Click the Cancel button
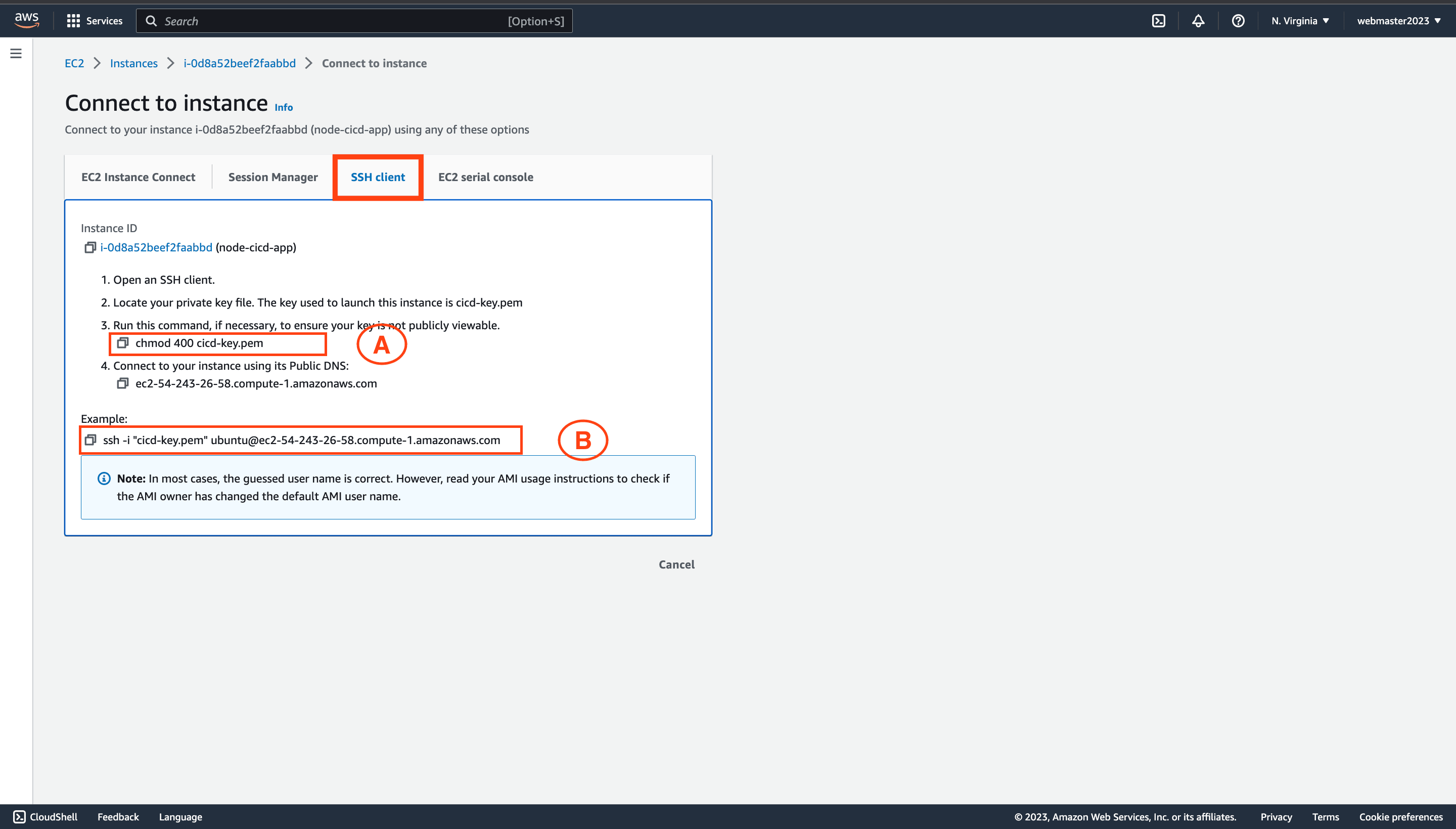Image resolution: width=1456 pixels, height=829 pixels. tap(676, 564)
